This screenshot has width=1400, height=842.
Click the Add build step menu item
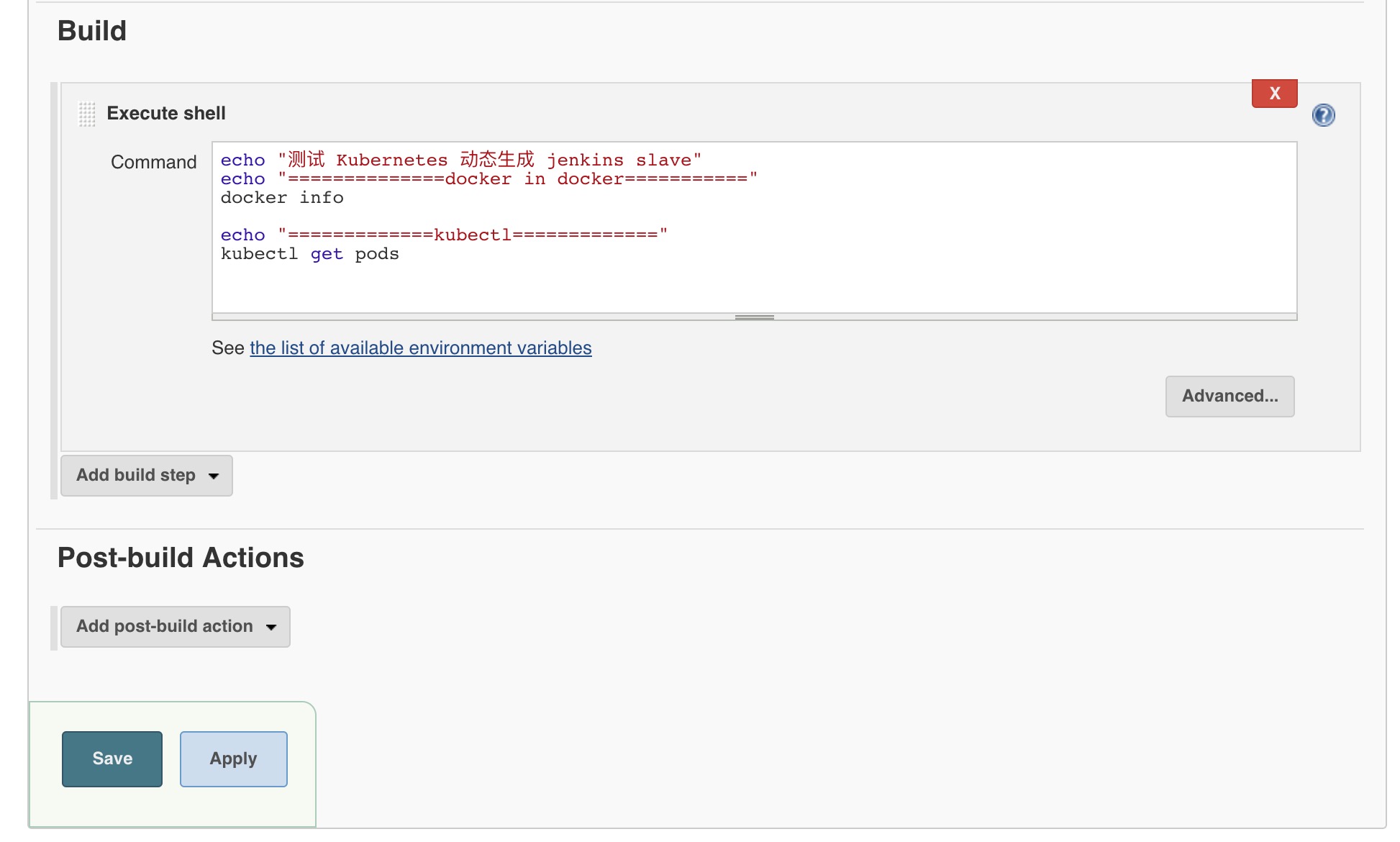[145, 474]
